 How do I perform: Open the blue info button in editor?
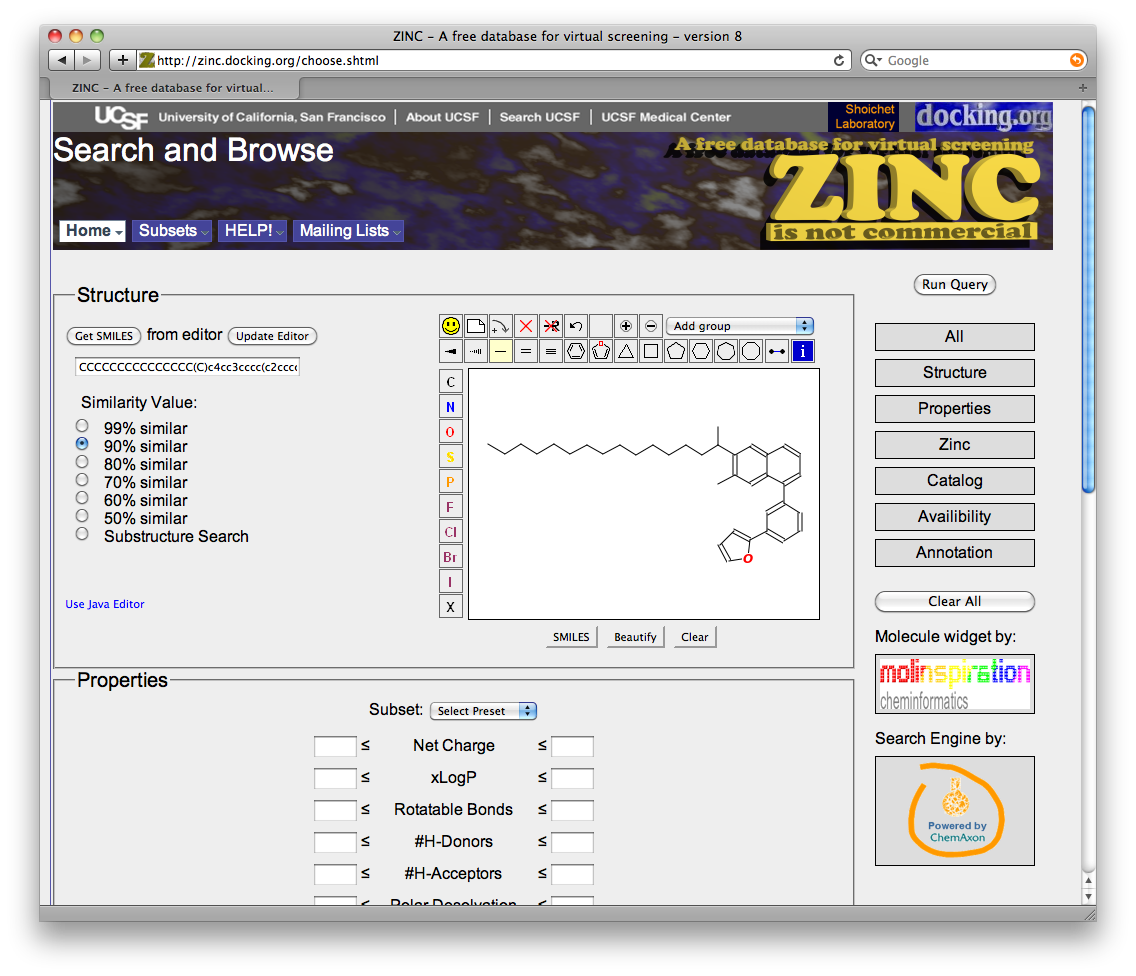tap(802, 351)
